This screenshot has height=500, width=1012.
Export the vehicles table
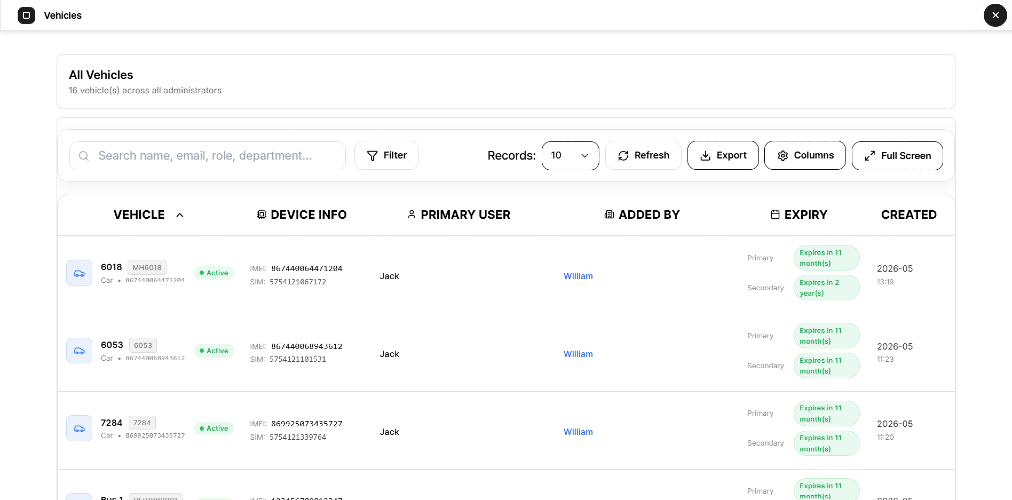coord(723,155)
